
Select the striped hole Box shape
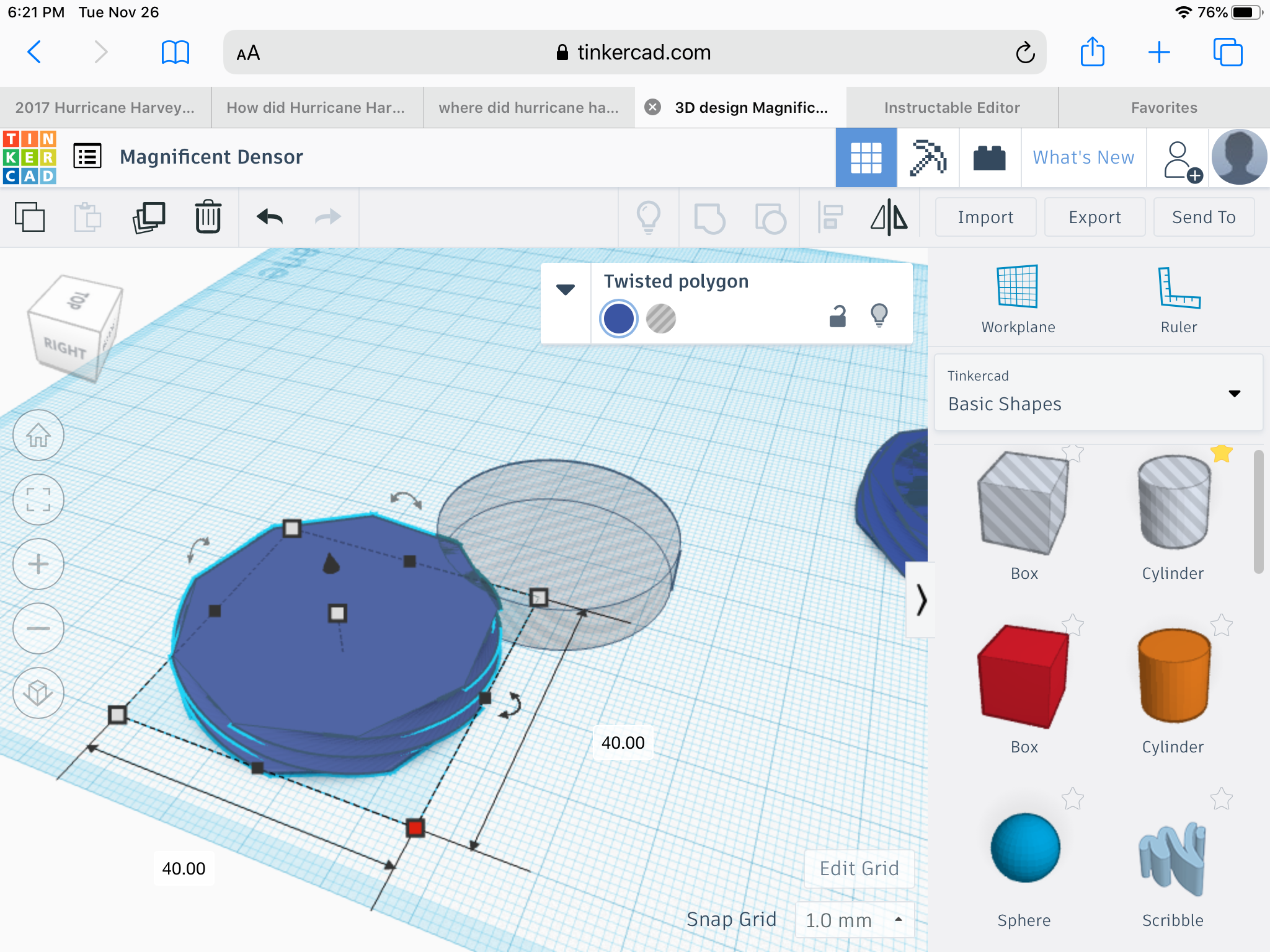(1024, 503)
